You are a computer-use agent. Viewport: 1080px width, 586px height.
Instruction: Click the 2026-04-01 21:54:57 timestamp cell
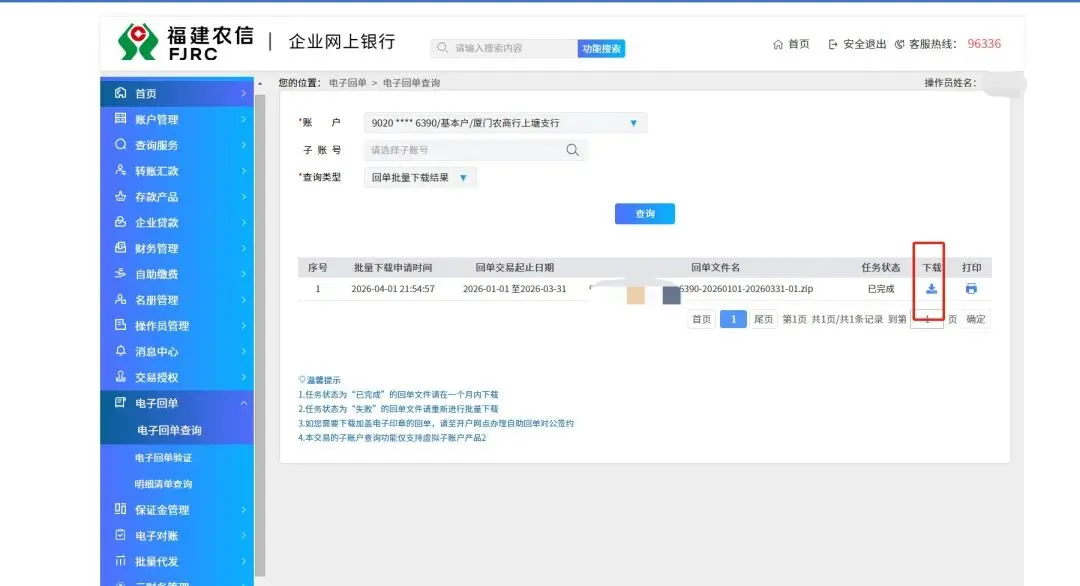point(393,289)
